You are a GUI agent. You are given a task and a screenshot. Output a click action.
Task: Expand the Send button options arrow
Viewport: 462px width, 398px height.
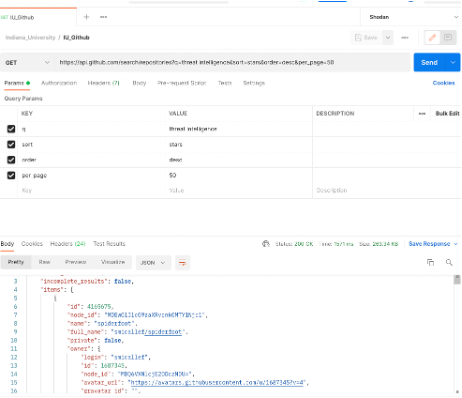pyautogui.click(x=453, y=63)
